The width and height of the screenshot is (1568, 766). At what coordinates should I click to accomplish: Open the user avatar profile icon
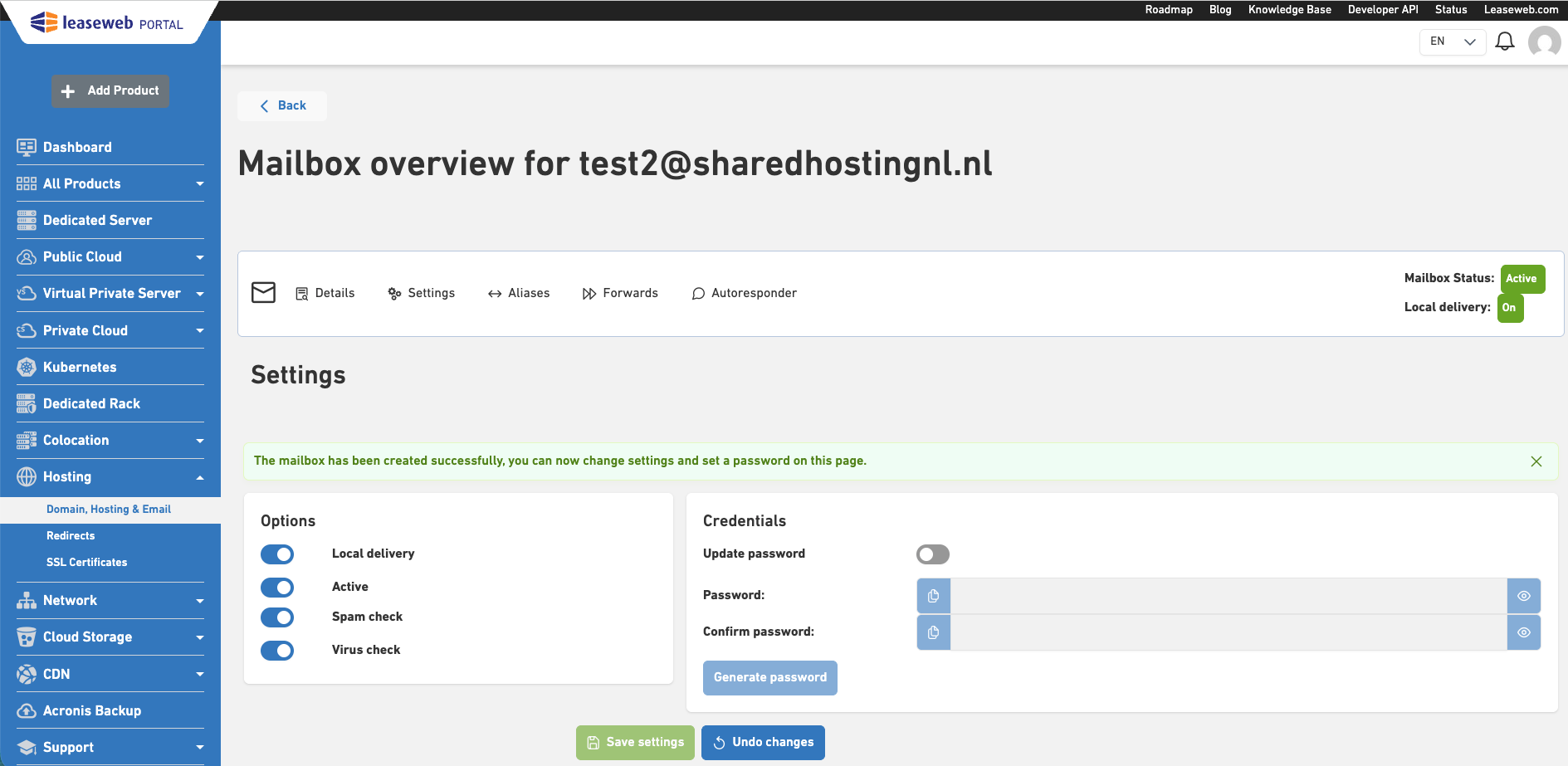tap(1543, 41)
